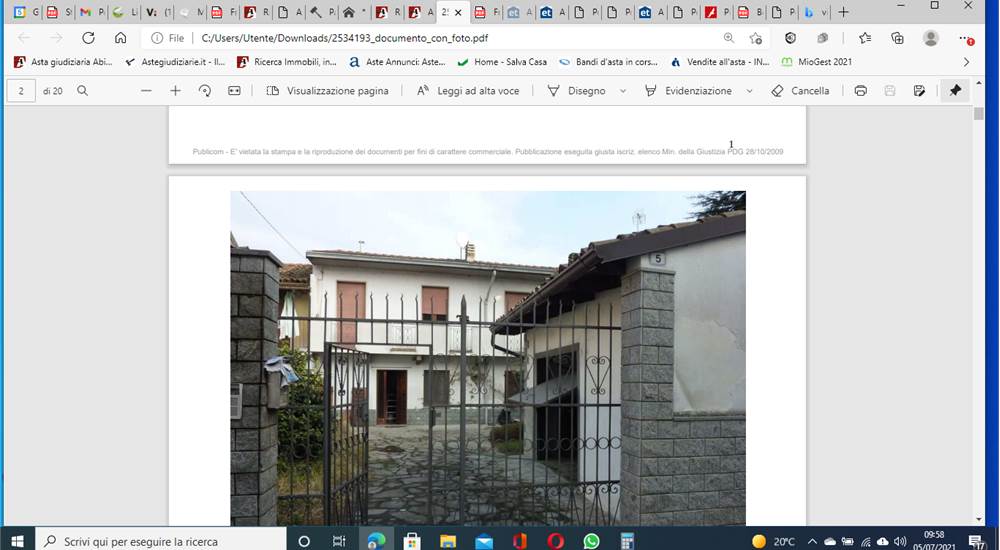Click the scrollbar down arrow
This screenshot has height=550, width=1000.
[979, 520]
